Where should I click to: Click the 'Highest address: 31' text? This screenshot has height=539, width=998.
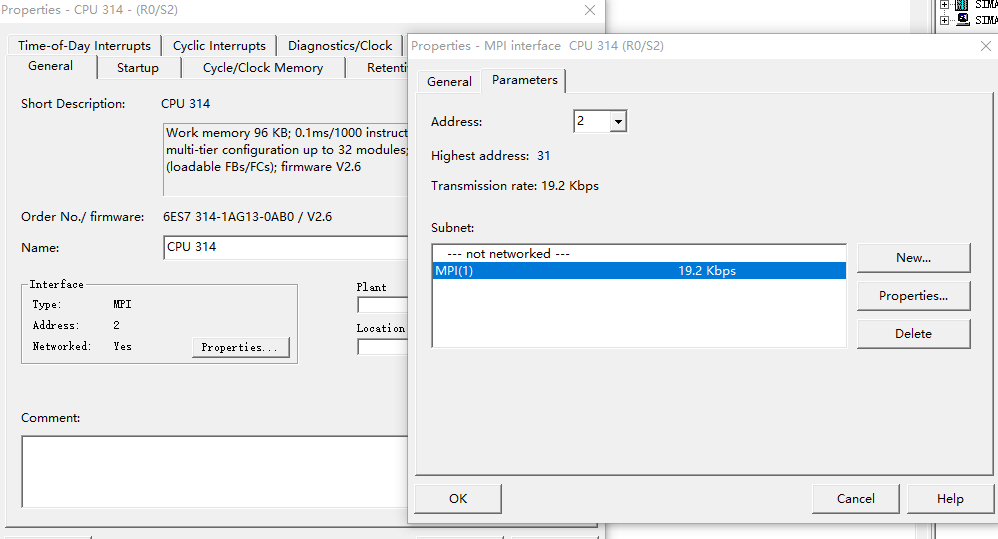pos(490,156)
